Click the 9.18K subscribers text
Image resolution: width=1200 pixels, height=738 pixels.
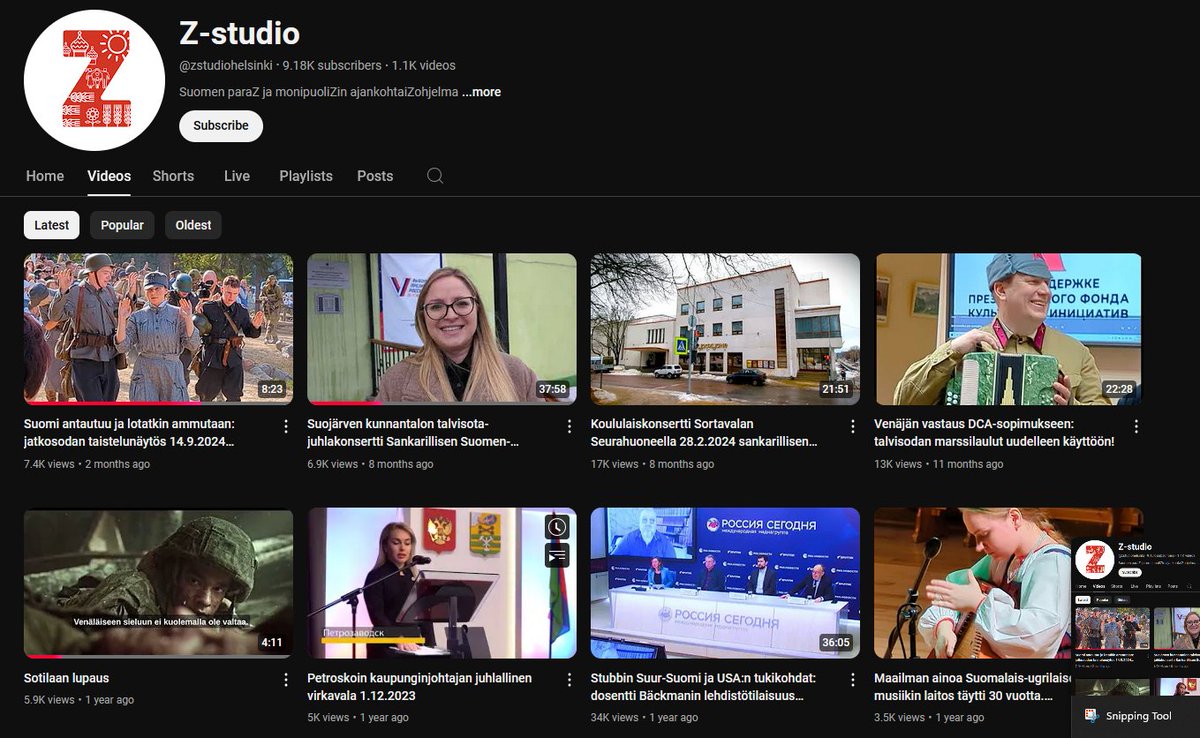332,65
